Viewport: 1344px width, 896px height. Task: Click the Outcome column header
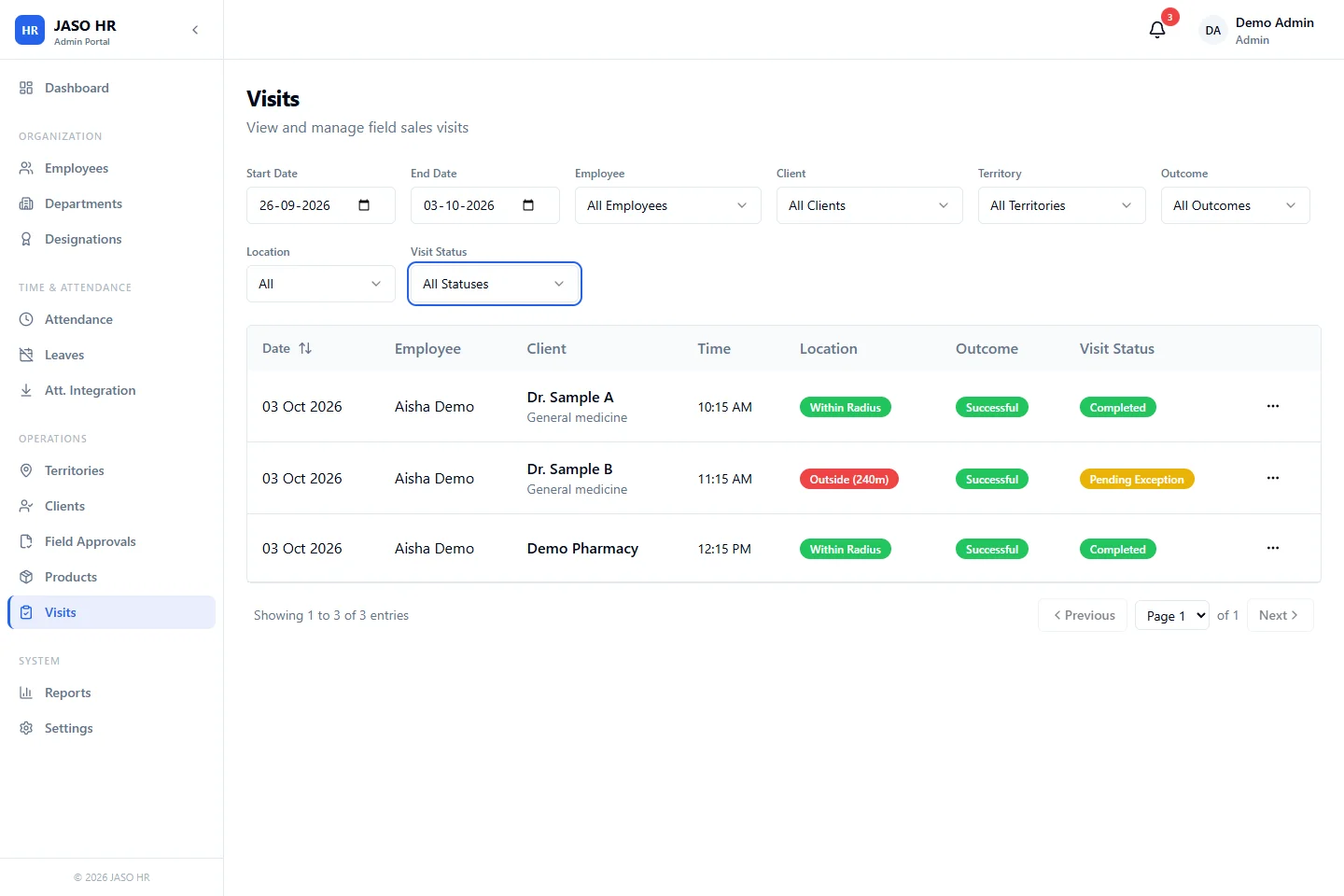(987, 348)
